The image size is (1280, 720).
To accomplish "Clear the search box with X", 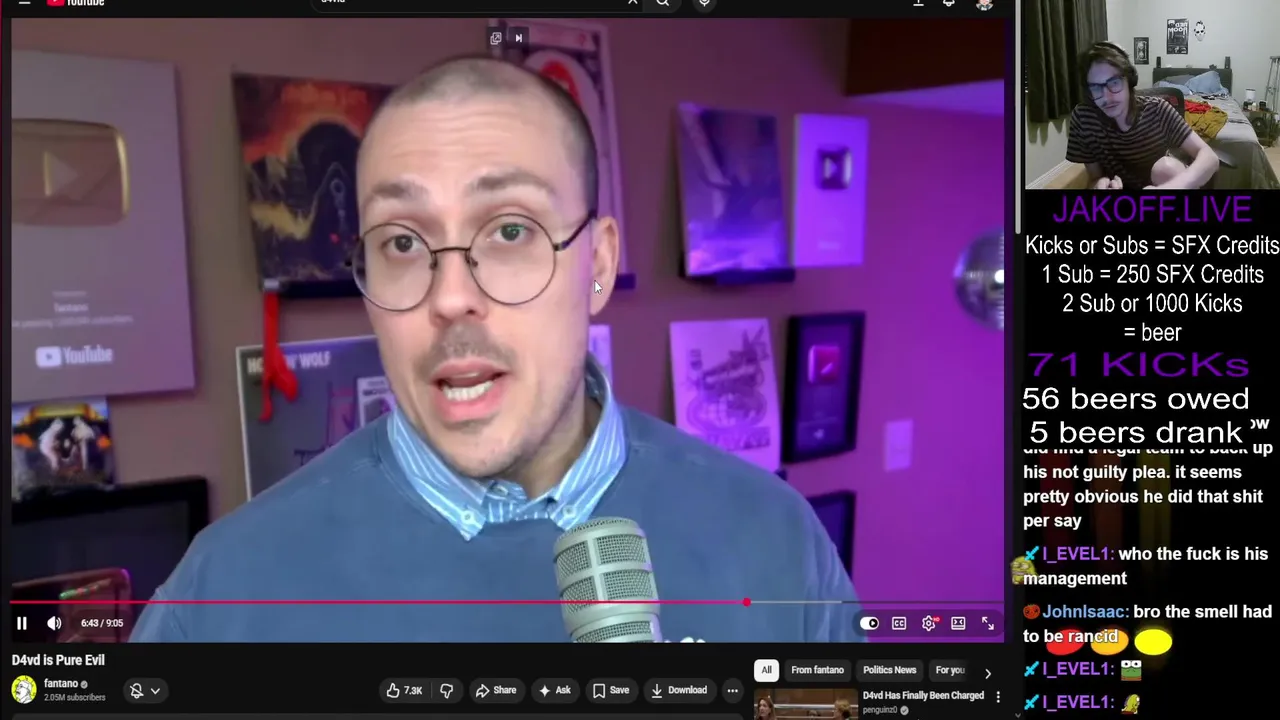I will [632, 3].
